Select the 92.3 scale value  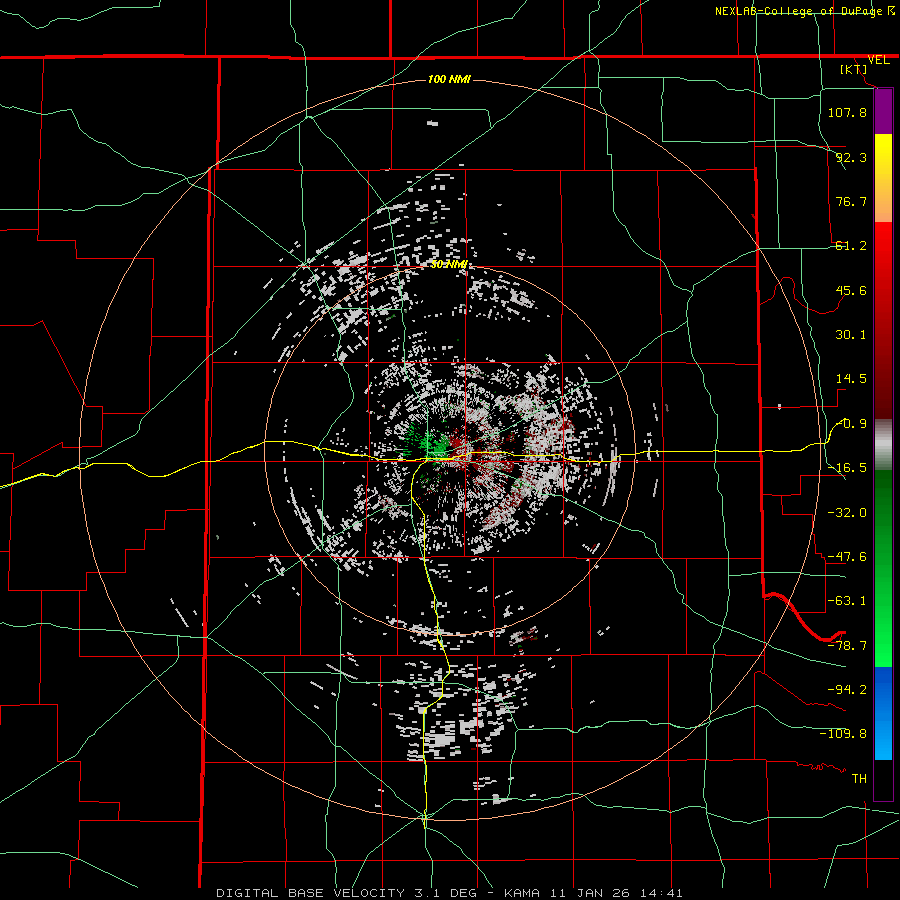(x=851, y=157)
